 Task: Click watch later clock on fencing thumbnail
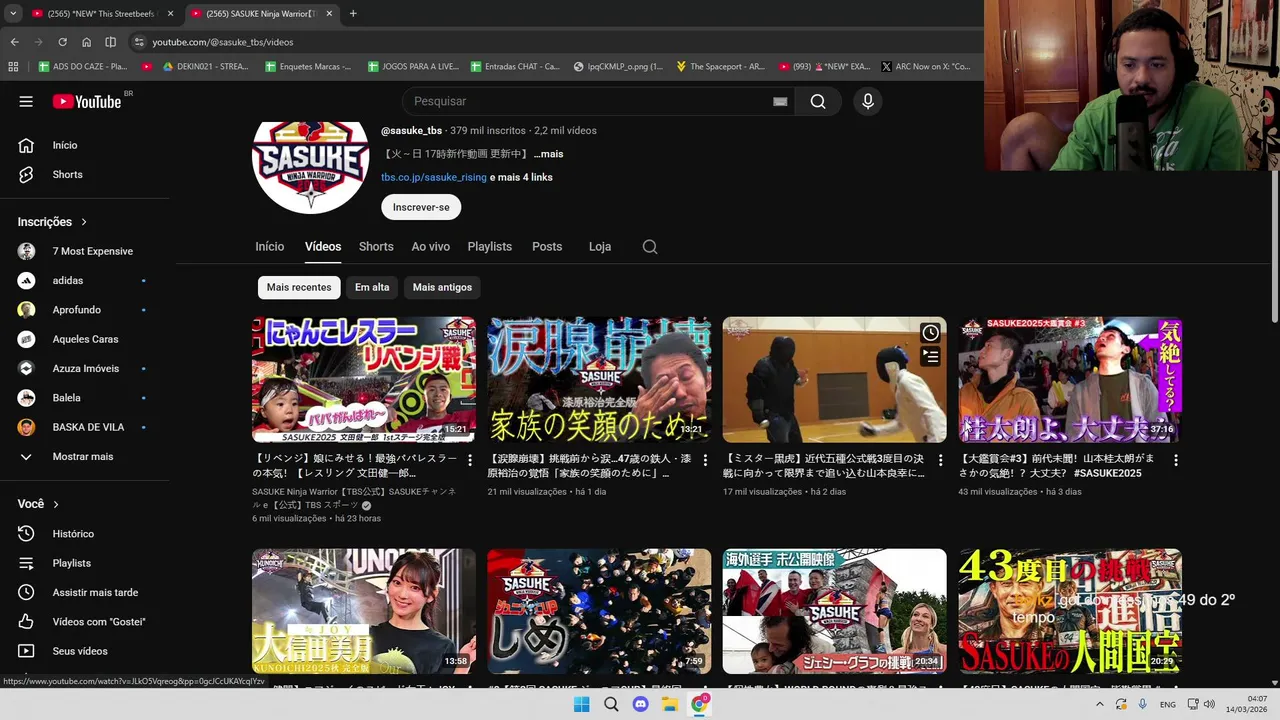click(x=930, y=333)
